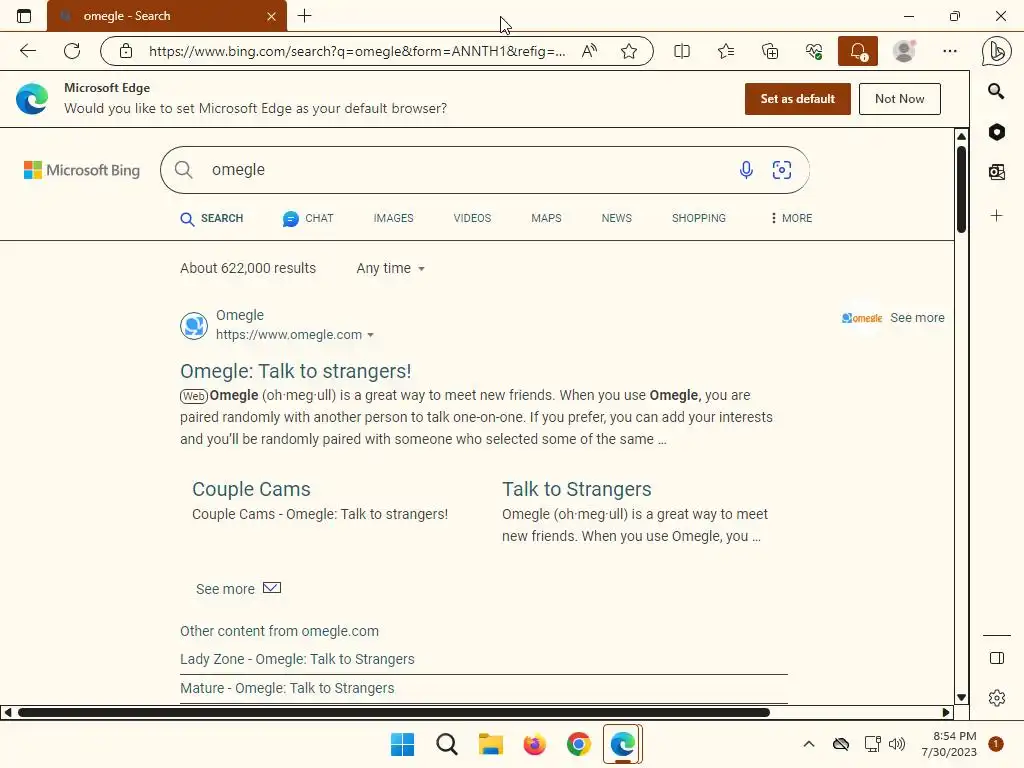
Task: Switch to the SHOPPING tab
Action: (x=698, y=218)
